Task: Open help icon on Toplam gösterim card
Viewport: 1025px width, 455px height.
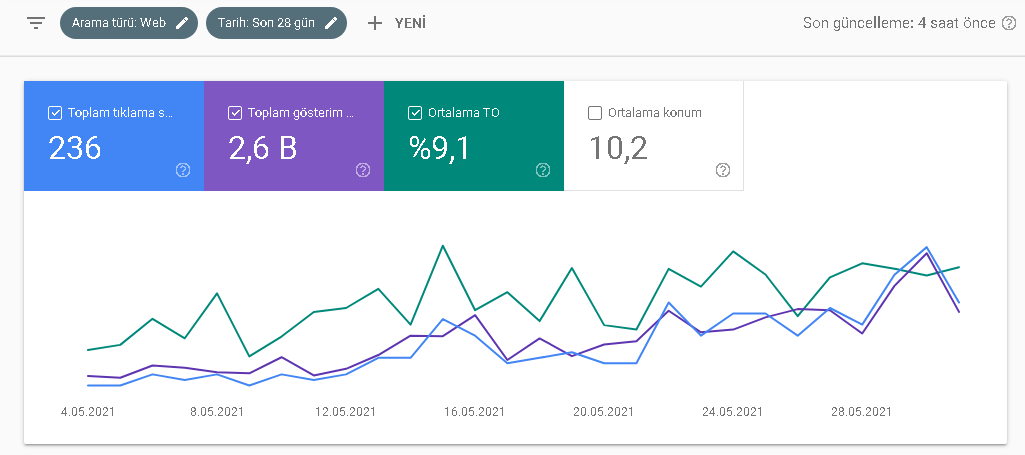Action: (x=363, y=170)
